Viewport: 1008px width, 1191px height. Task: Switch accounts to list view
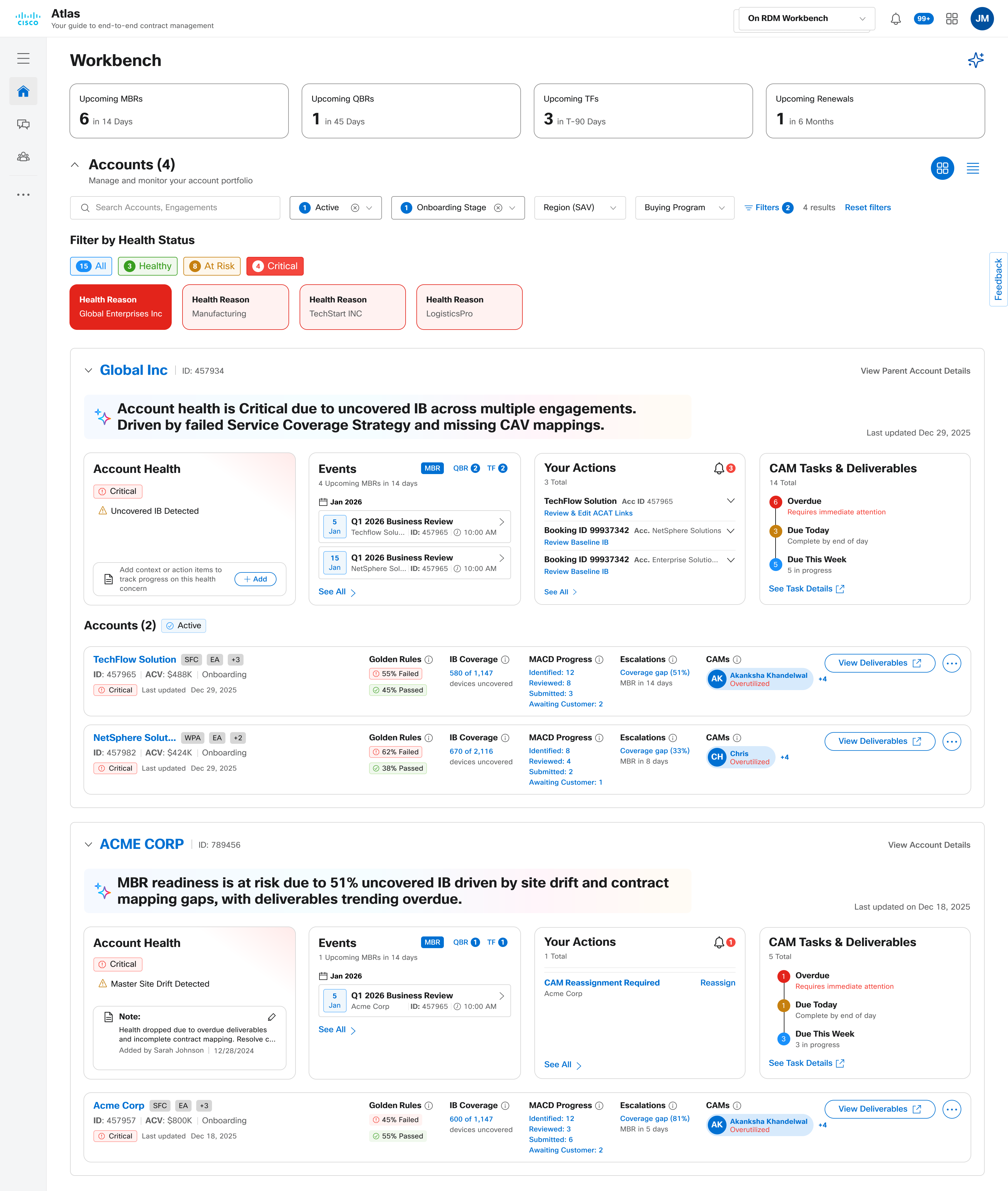[x=973, y=168]
